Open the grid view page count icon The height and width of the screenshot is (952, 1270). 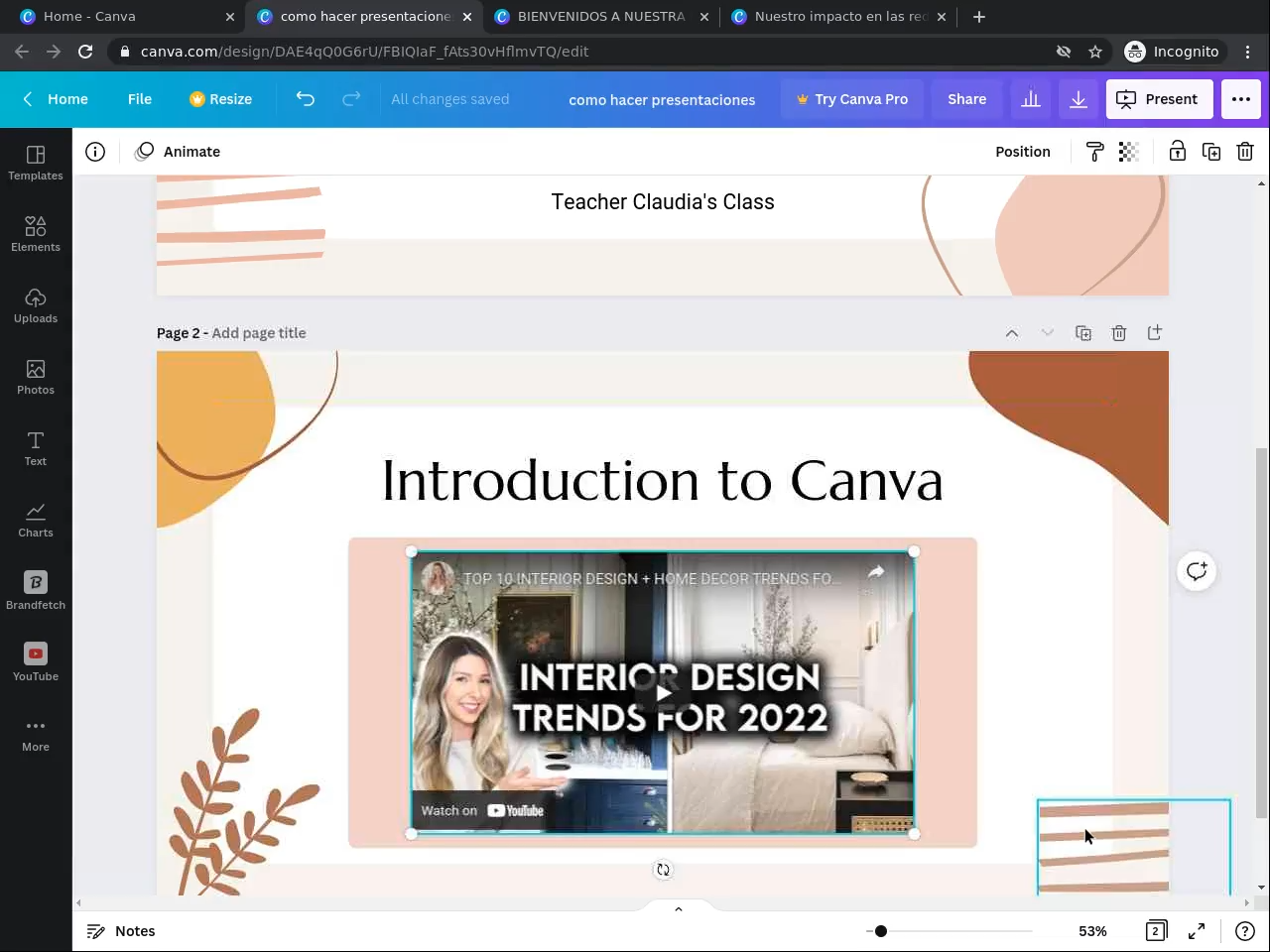point(1156,931)
